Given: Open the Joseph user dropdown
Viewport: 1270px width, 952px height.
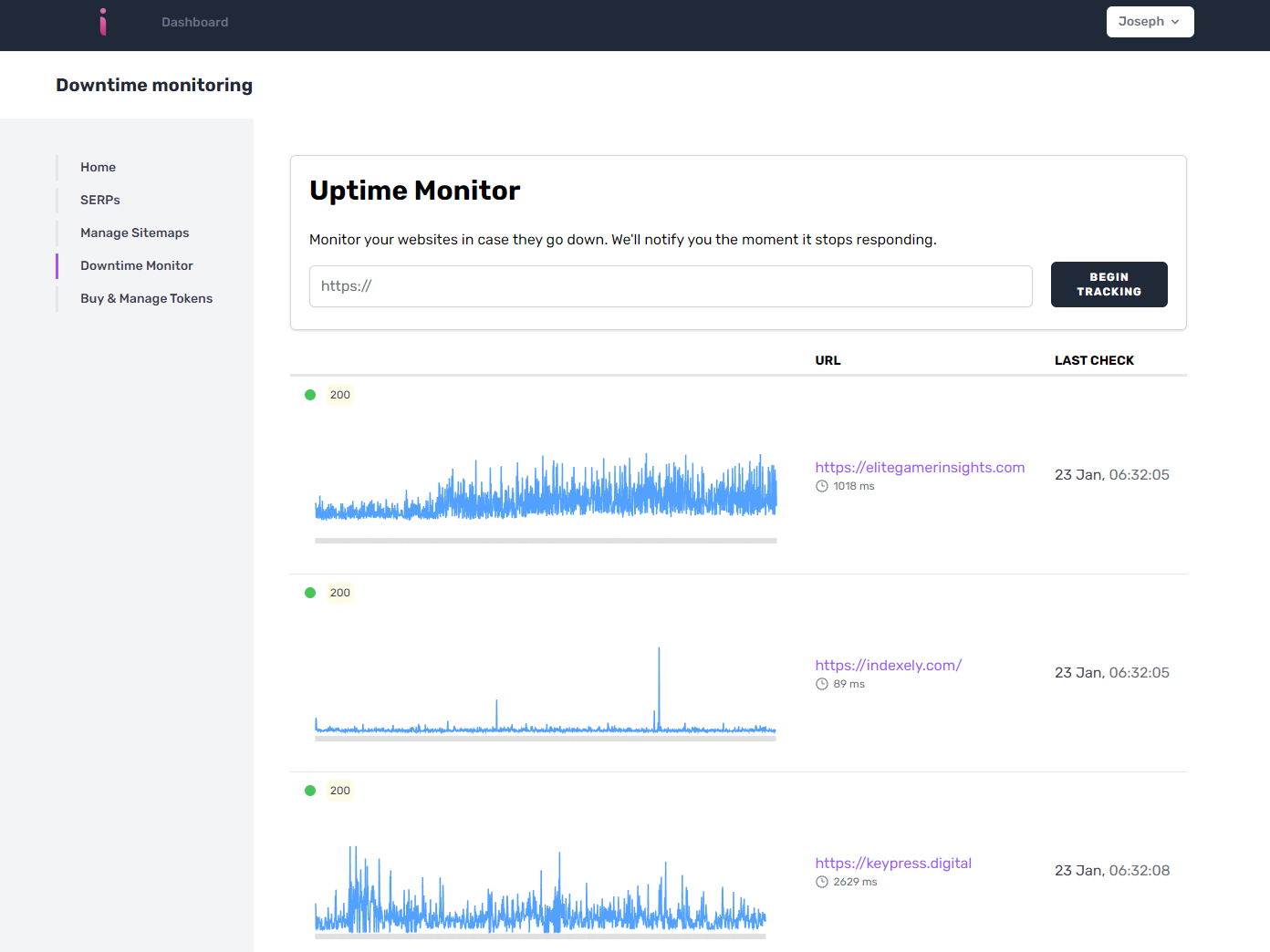Looking at the screenshot, I should (1150, 22).
